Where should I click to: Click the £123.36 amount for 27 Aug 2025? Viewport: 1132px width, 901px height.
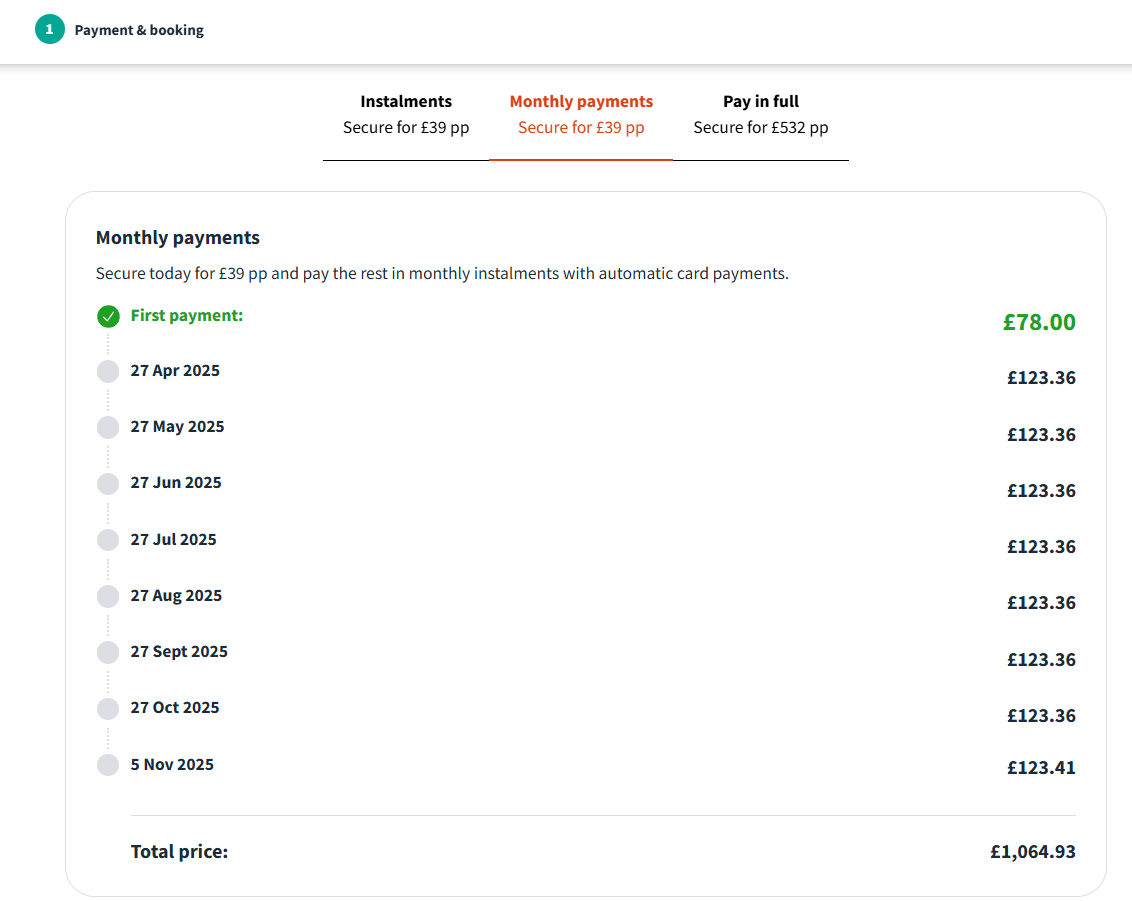[1041, 603]
